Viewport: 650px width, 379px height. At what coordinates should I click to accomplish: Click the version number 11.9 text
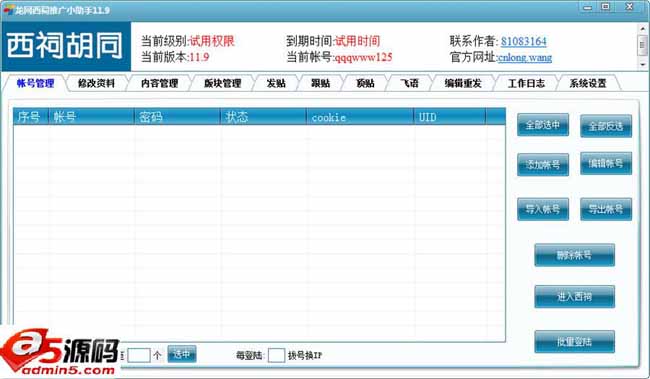click(199, 57)
